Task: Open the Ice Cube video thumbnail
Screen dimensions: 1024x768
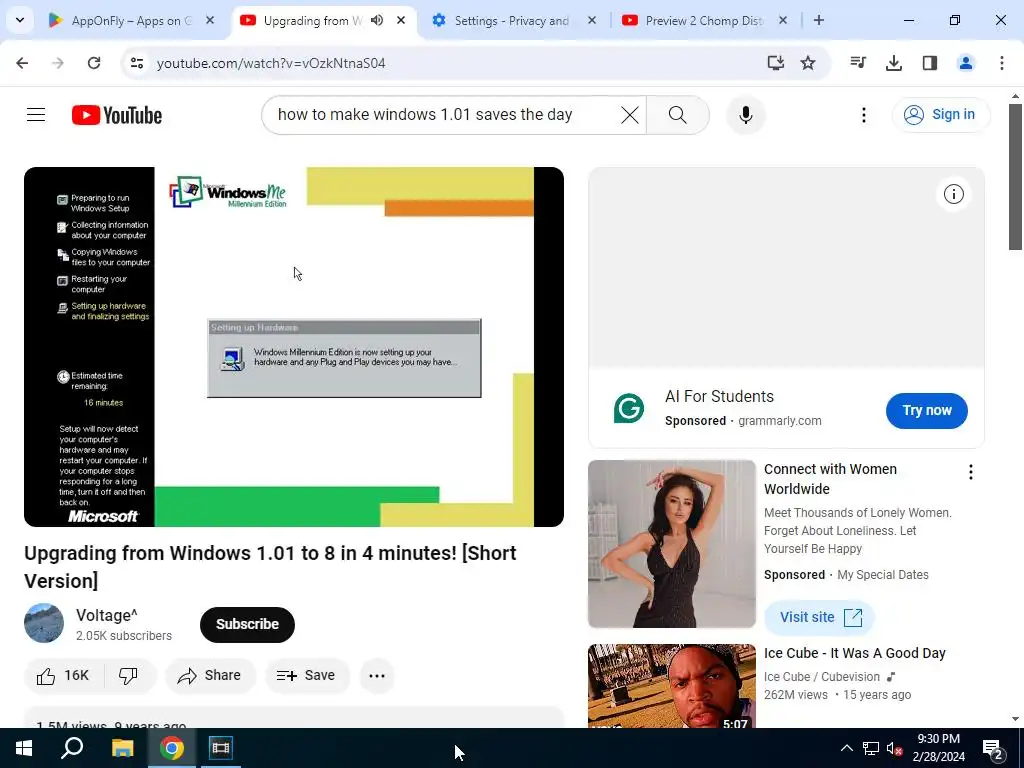Action: tap(671, 686)
